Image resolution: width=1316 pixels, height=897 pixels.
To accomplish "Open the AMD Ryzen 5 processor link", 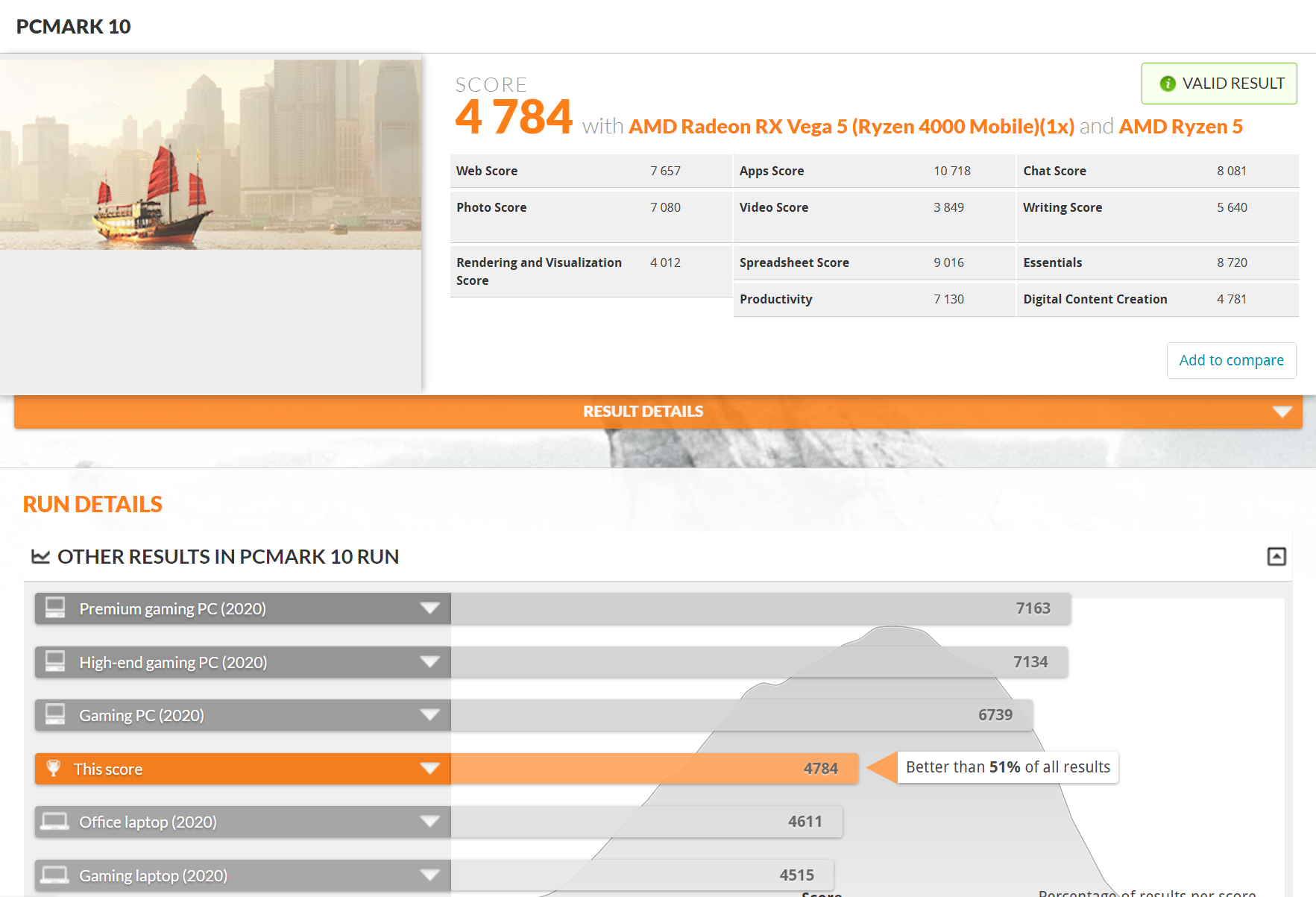I will pyautogui.click(x=1180, y=127).
